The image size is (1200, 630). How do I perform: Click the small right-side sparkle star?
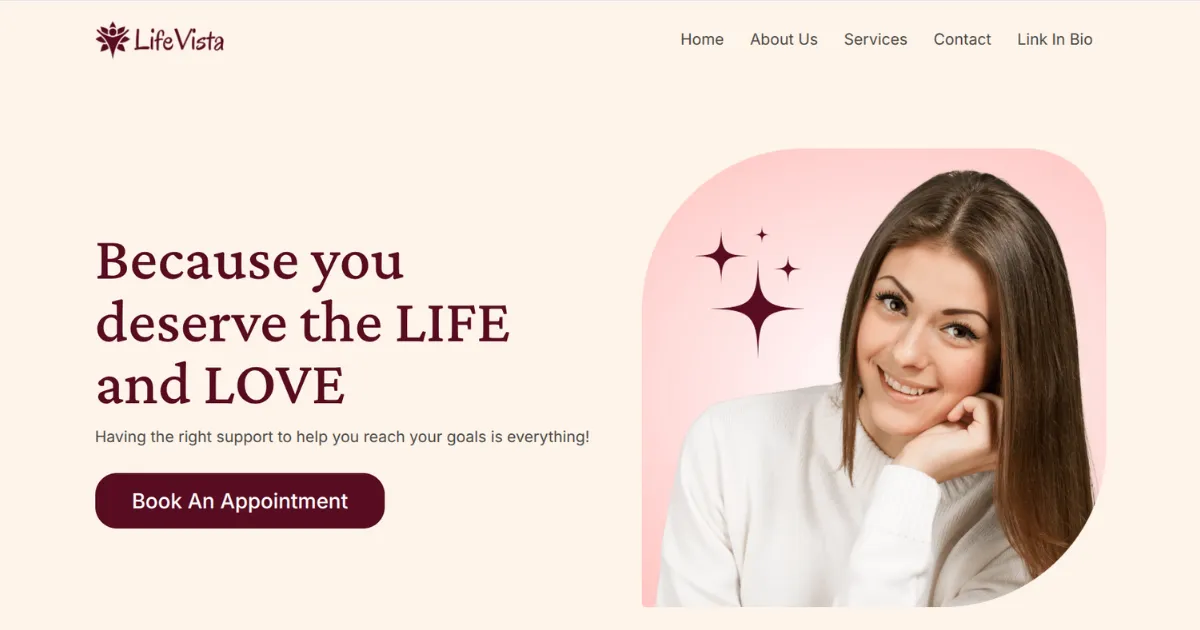[x=788, y=268]
